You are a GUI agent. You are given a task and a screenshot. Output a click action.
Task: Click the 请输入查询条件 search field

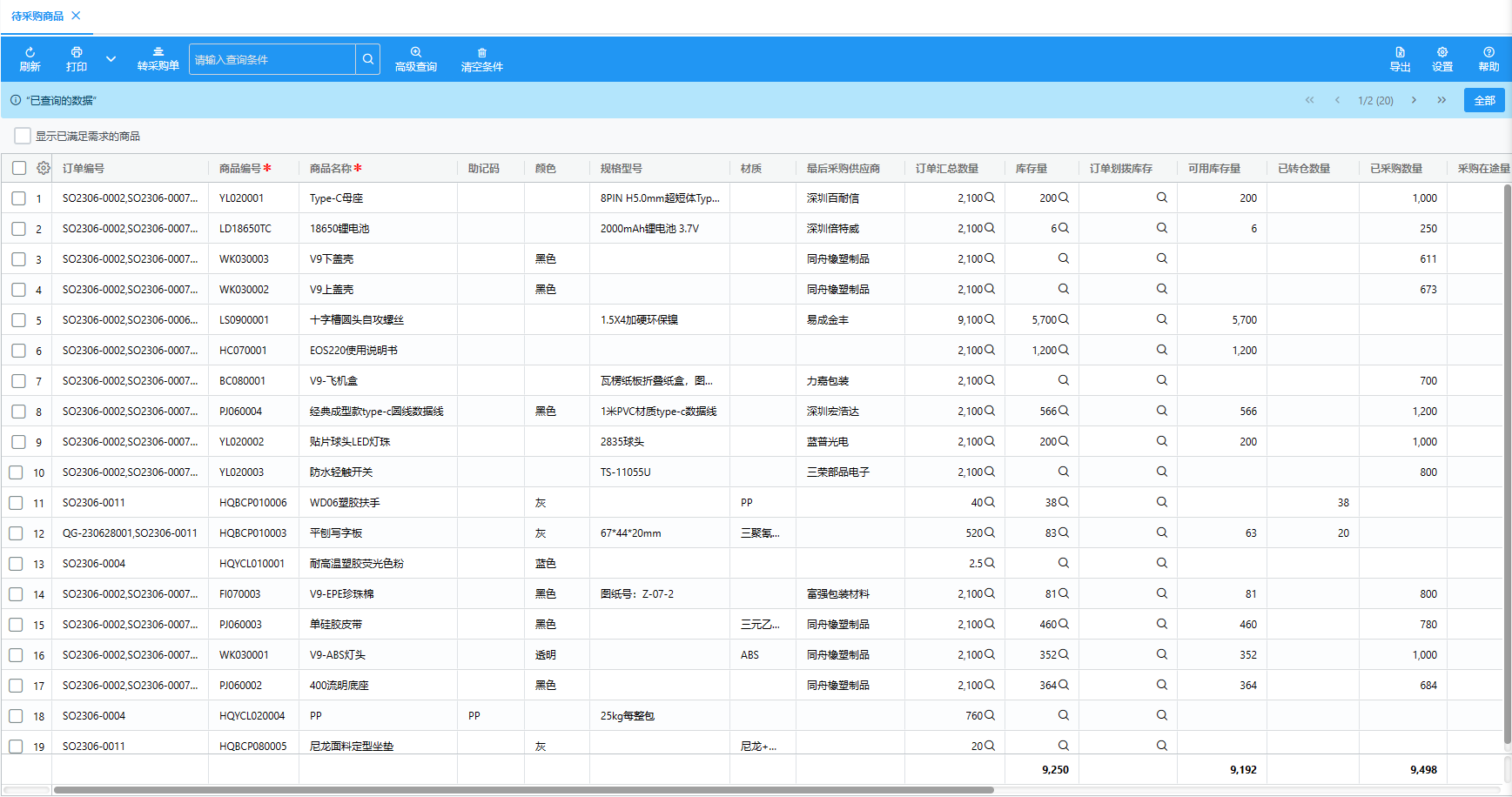pyautogui.click(x=272, y=59)
